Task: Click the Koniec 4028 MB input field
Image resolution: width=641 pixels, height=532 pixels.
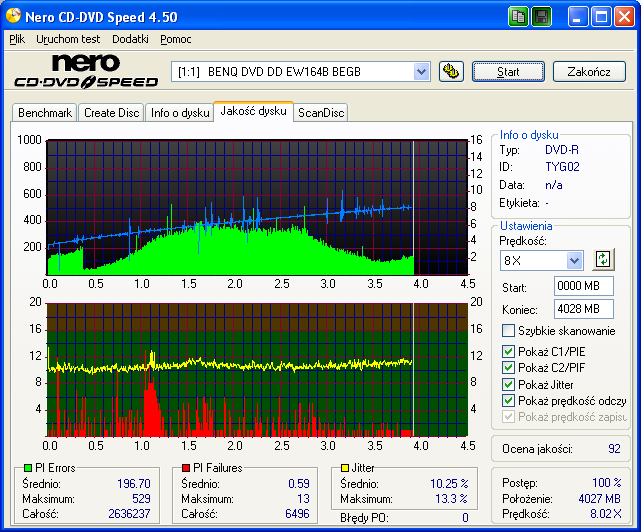Action: (x=584, y=309)
